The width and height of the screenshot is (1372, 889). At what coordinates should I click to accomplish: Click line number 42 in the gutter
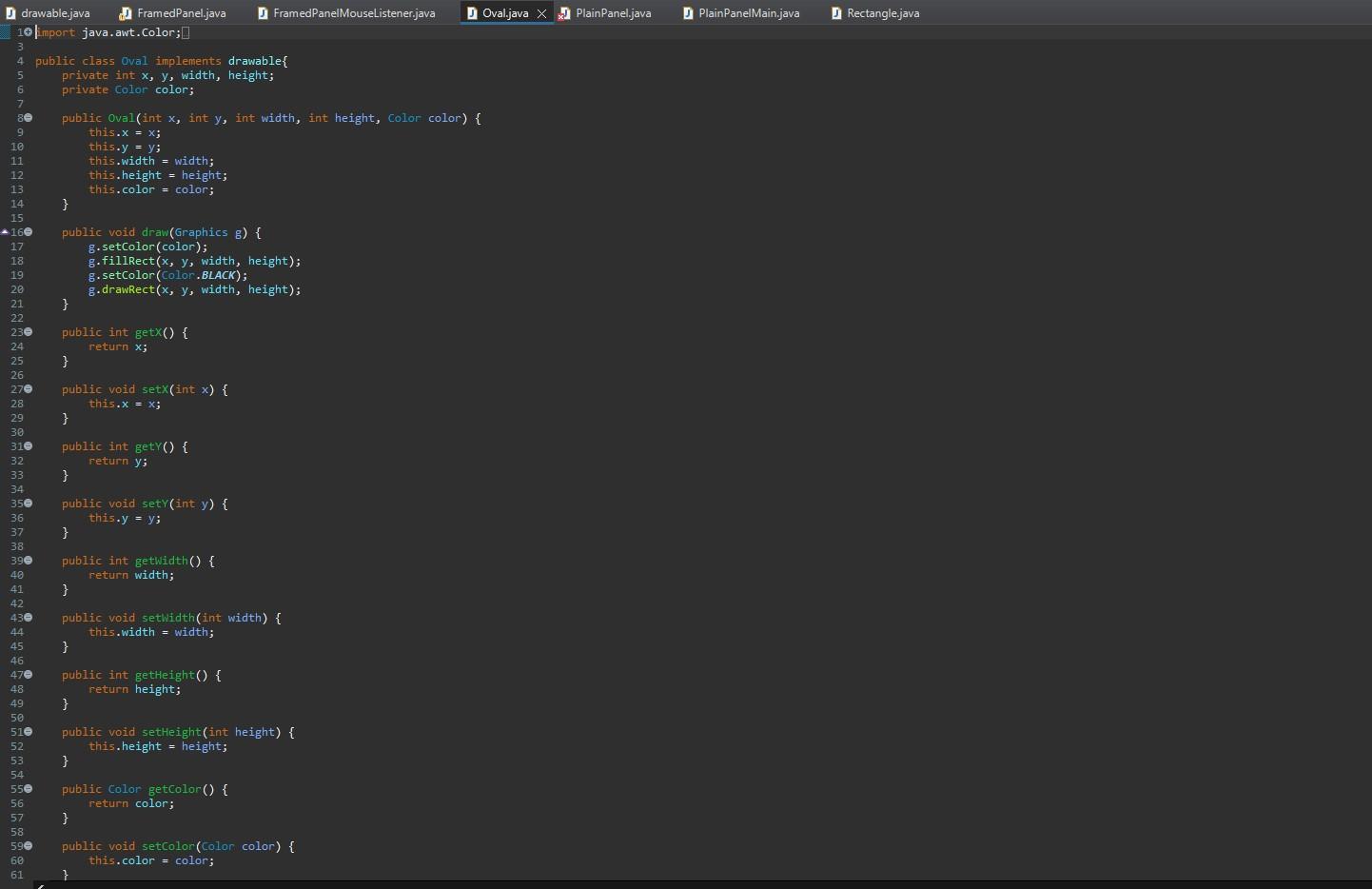pyautogui.click(x=16, y=603)
